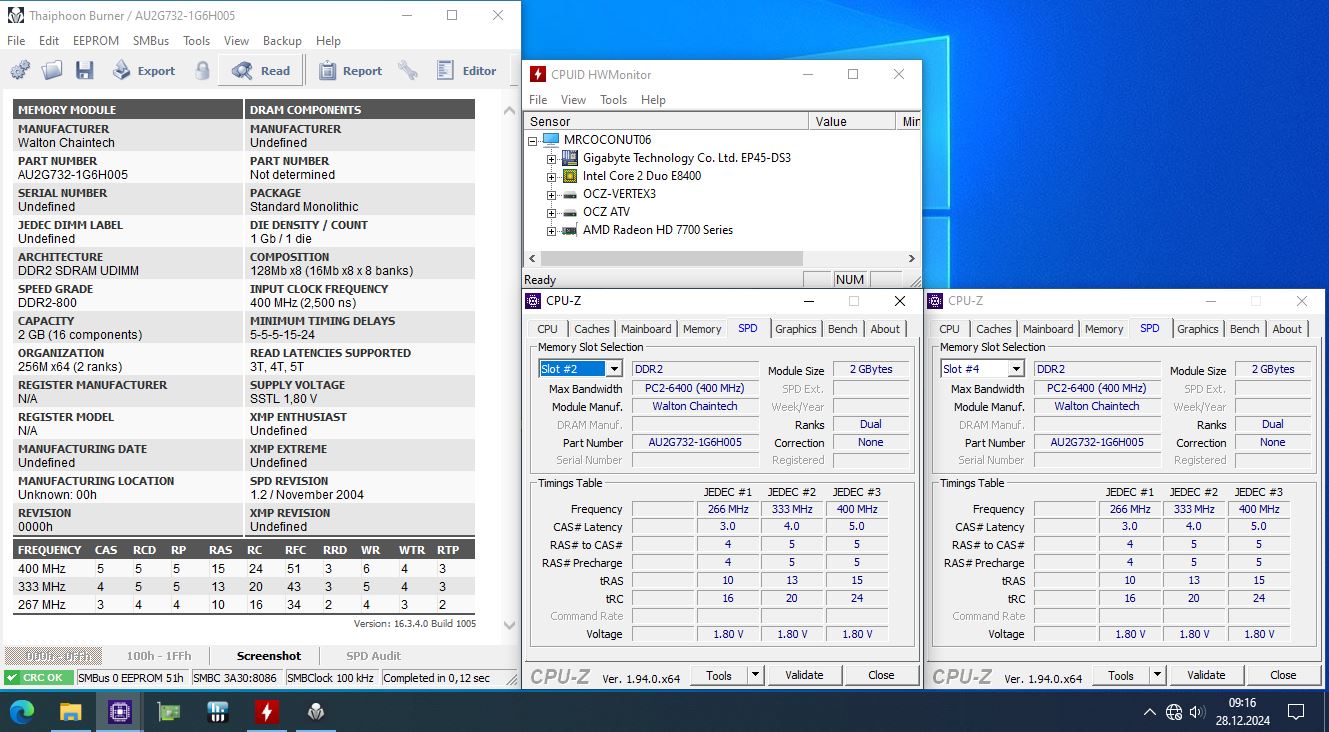Click HWMonitor horizontal scrollbar right arrow
1329x732 pixels.
(x=912, y=258)
